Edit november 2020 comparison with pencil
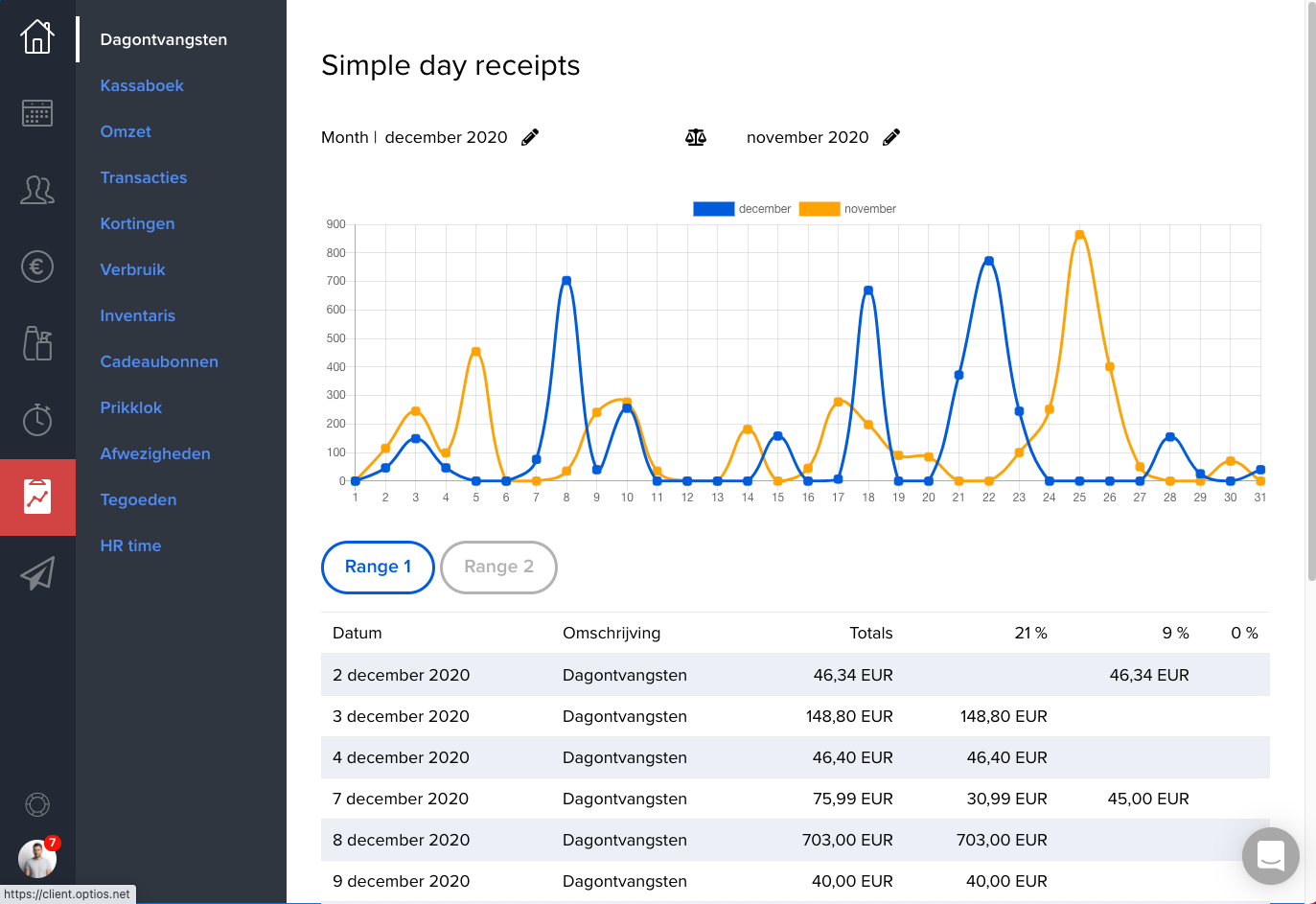Viewport: 1316px width, 904px height. point(891,137)
